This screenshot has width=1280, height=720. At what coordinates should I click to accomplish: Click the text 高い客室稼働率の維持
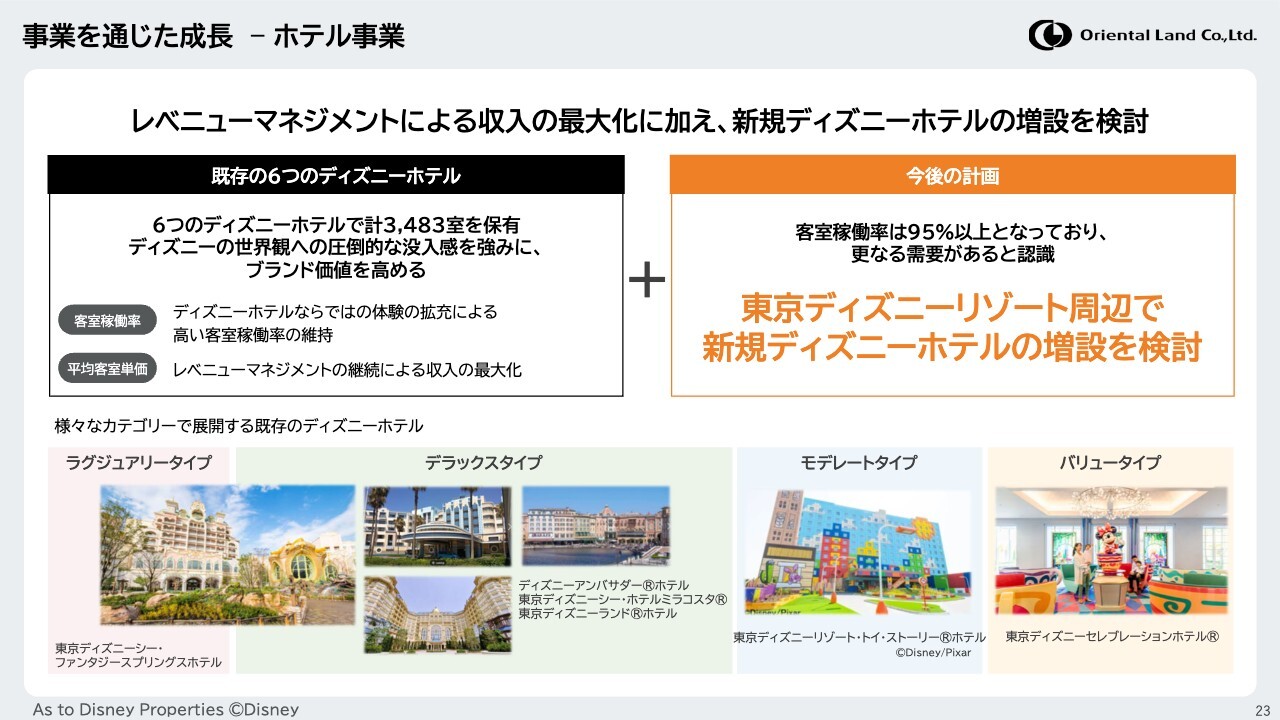pos(253,334)
